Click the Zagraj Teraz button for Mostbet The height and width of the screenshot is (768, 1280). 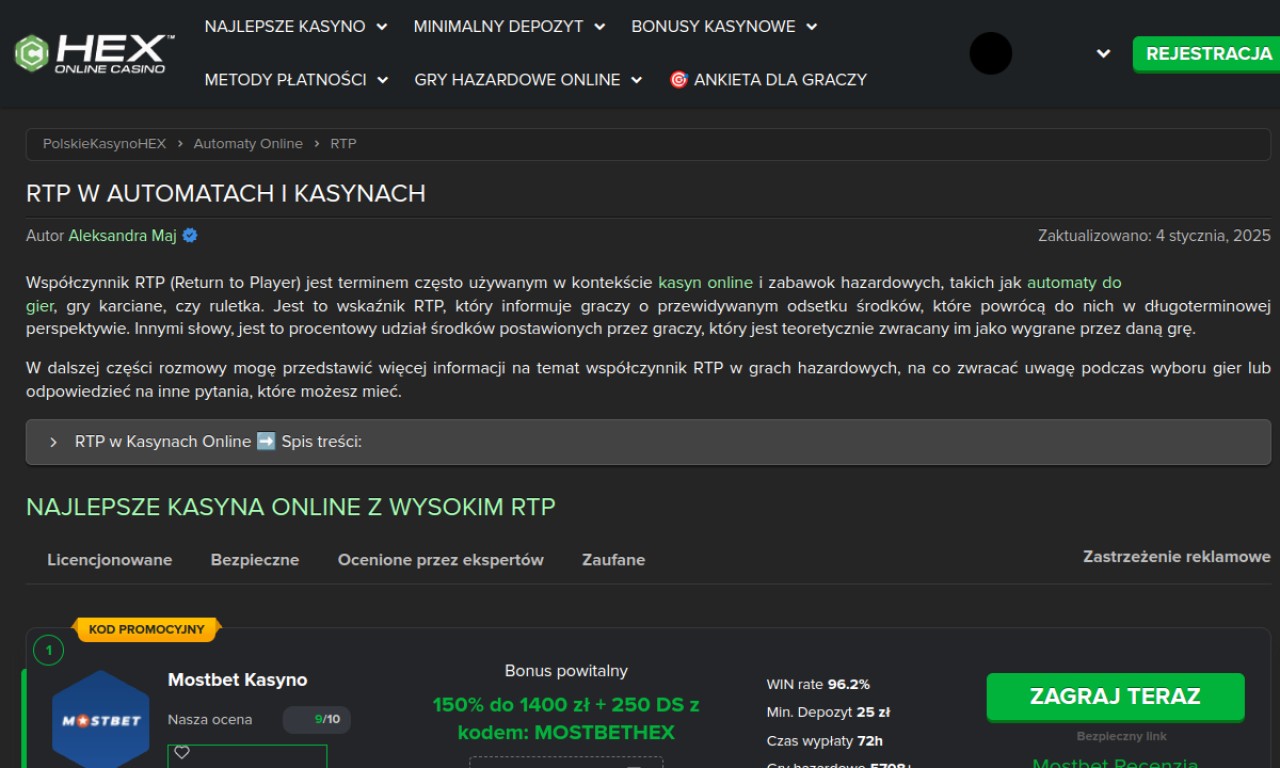pos(1115,697)
